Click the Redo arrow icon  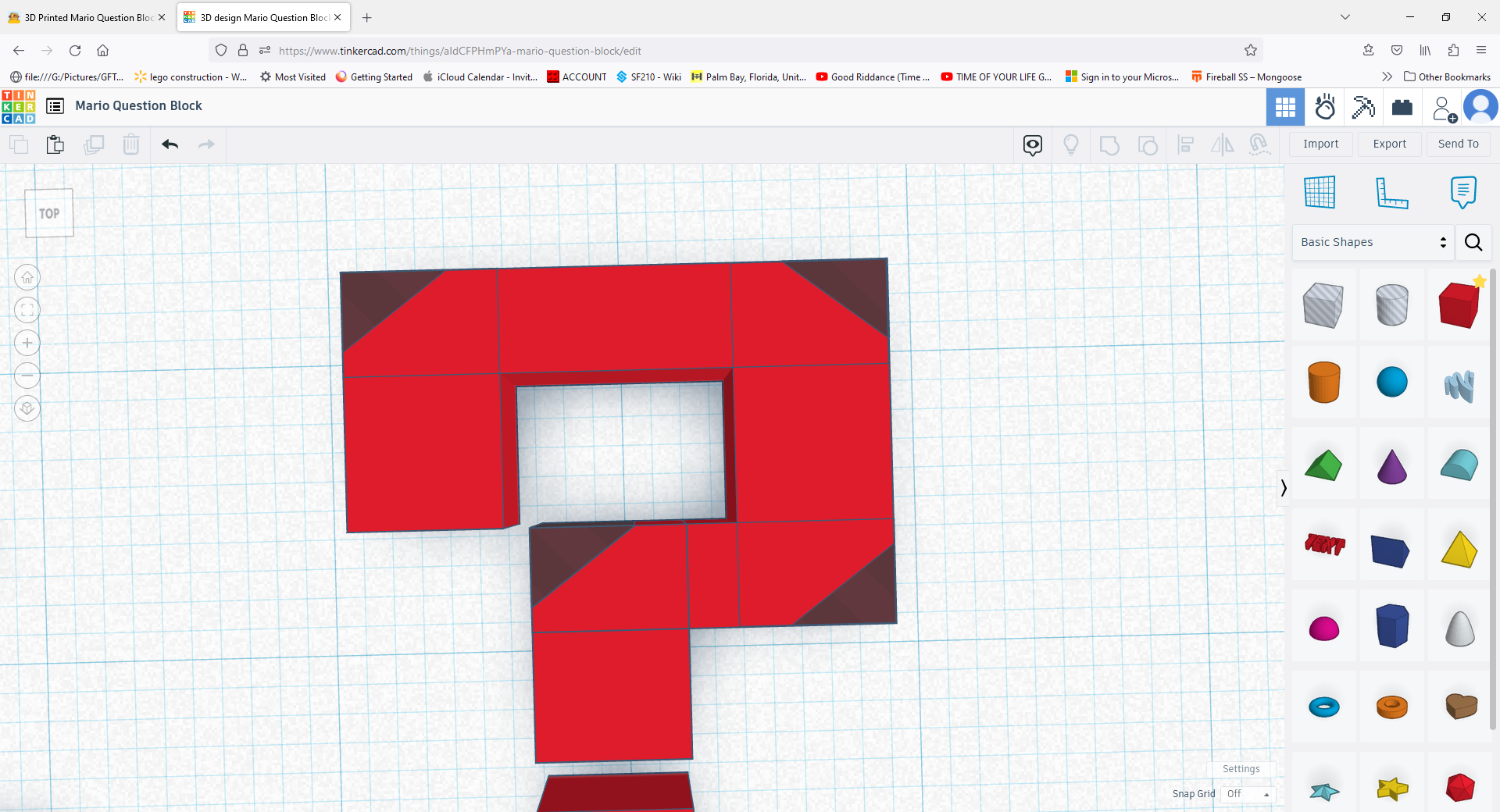click(206, 144)
